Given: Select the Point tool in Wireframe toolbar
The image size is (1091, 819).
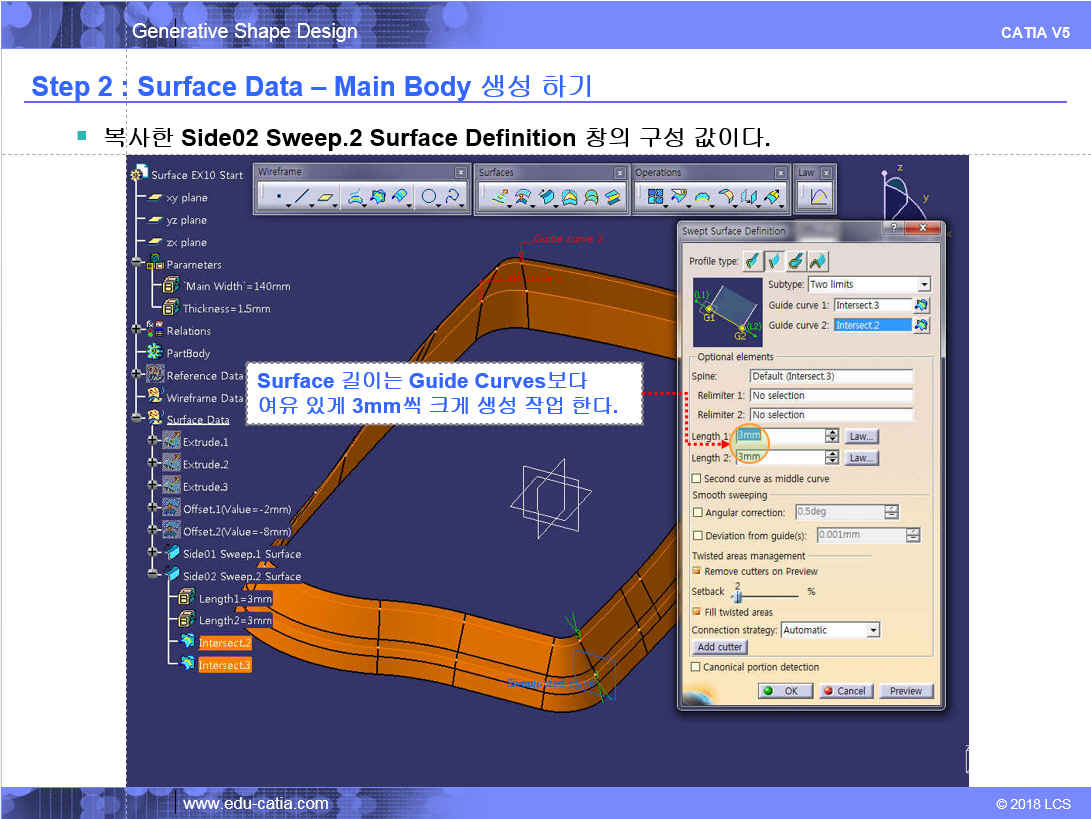Looking at the screenshot, I should [x=277, y=197].
